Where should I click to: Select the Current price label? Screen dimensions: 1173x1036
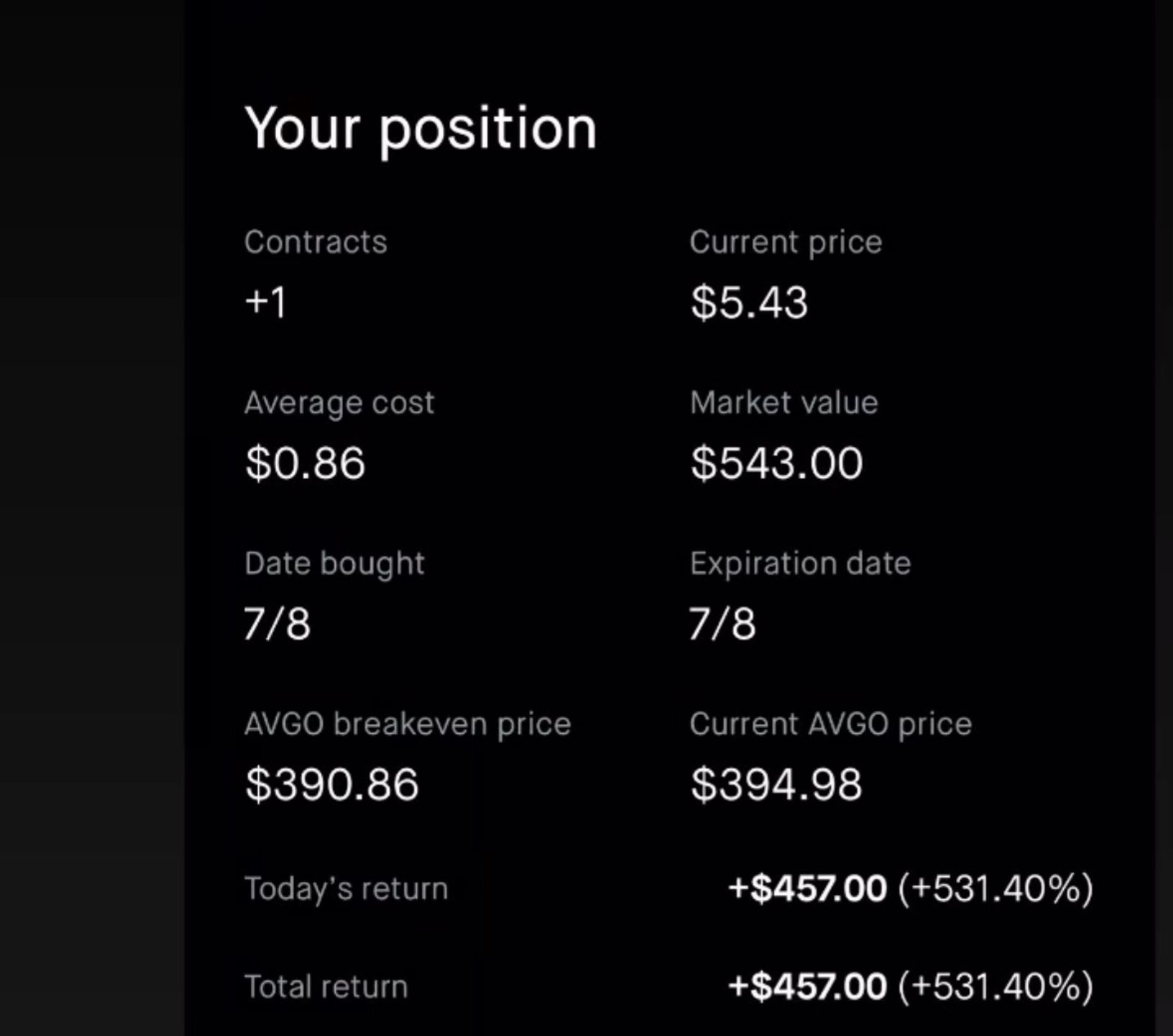(x=785, y=243)
